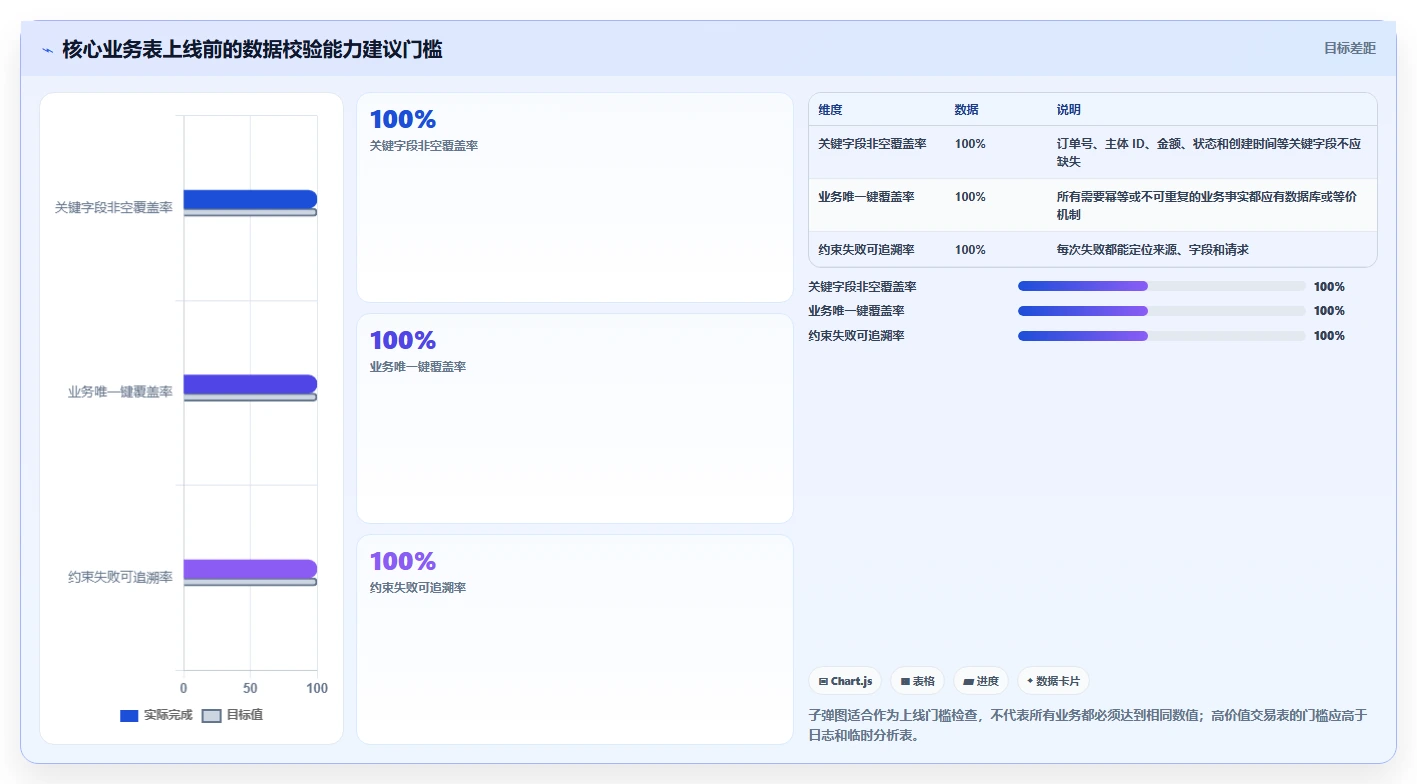
Task: Click the 数据 column header
Action: pyautogui.click(x=966, y=110)
